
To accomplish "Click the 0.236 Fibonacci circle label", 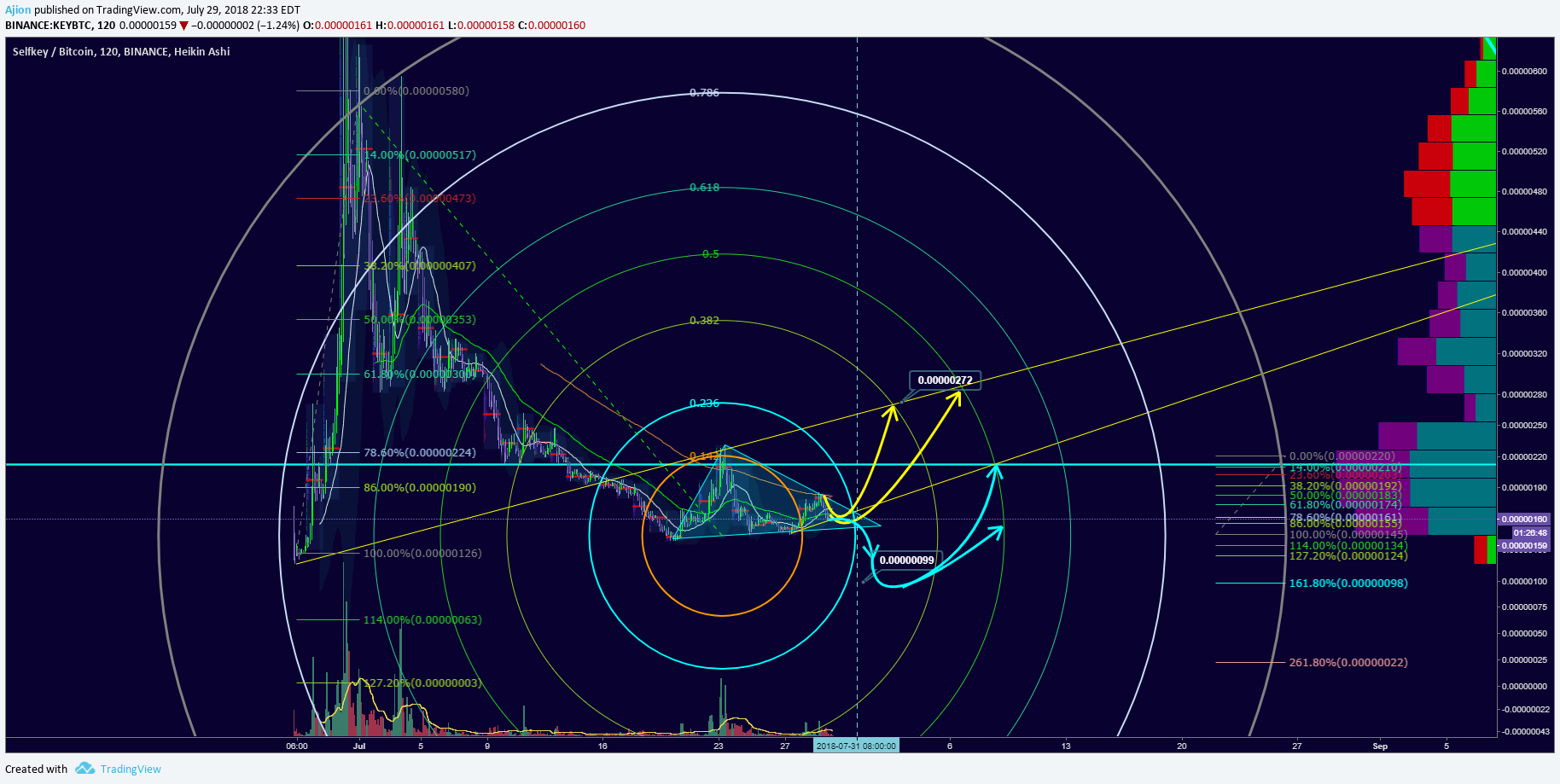I will coord(704,404).
